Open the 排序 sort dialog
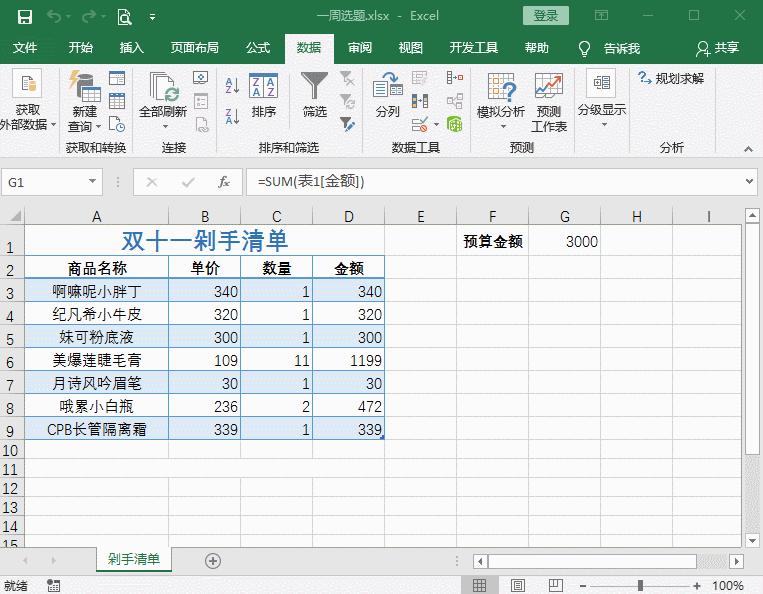 pyautogui.click(x=263, y=95)
